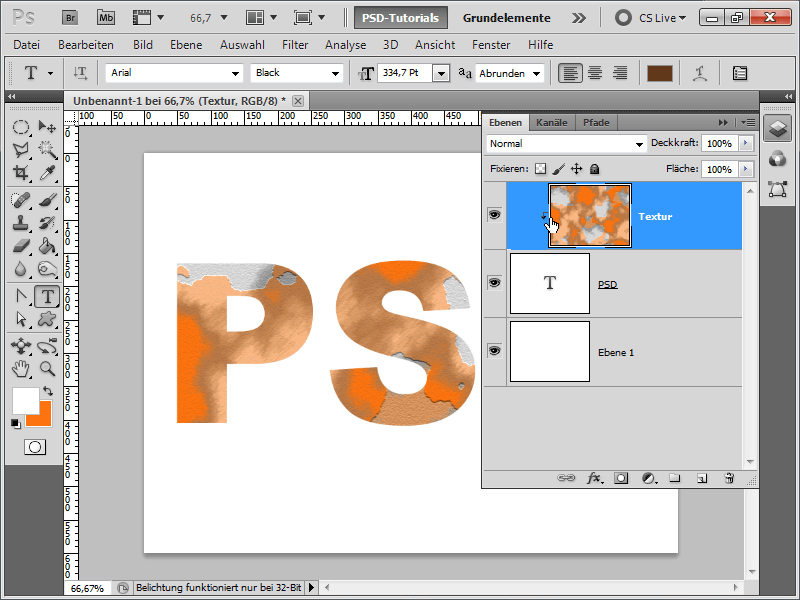Toggle visibility of Ebene 1 layer
This screenshot has height=600, width=800.
494,351
